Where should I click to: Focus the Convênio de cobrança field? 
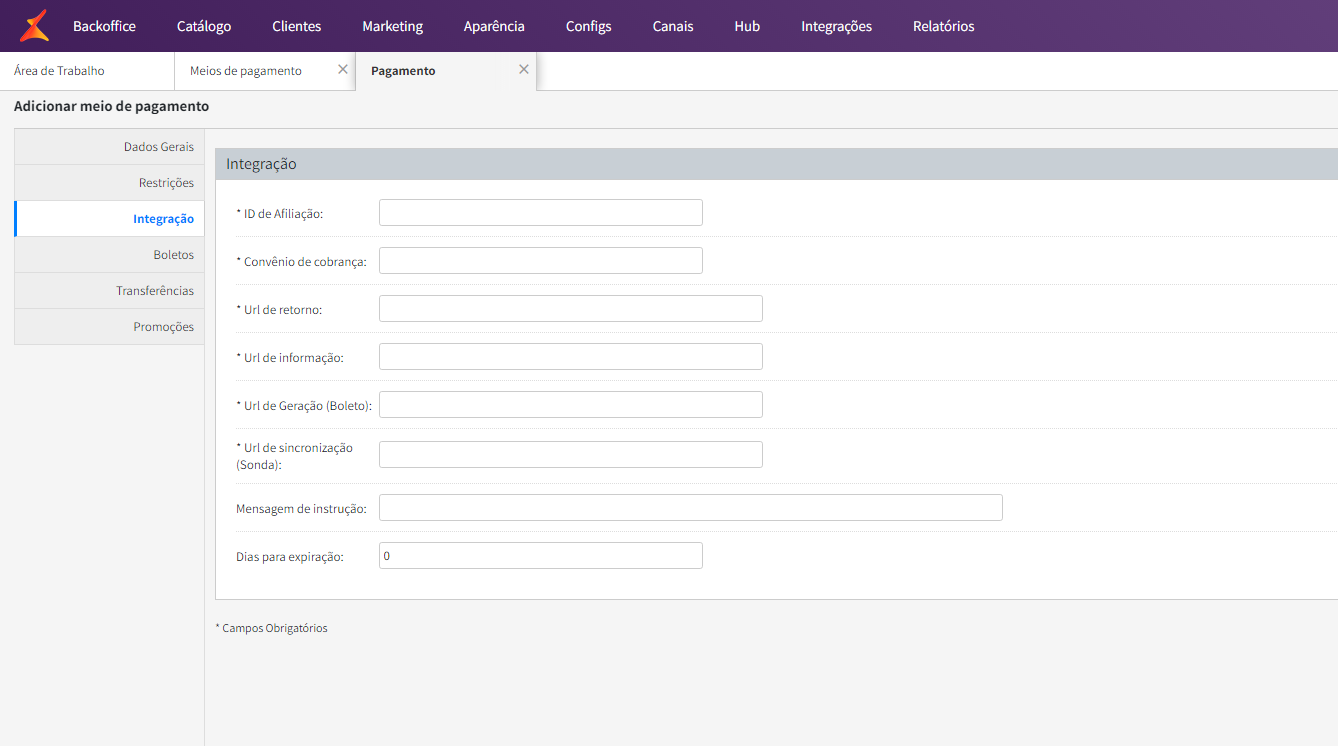click(x=541, y=261)
